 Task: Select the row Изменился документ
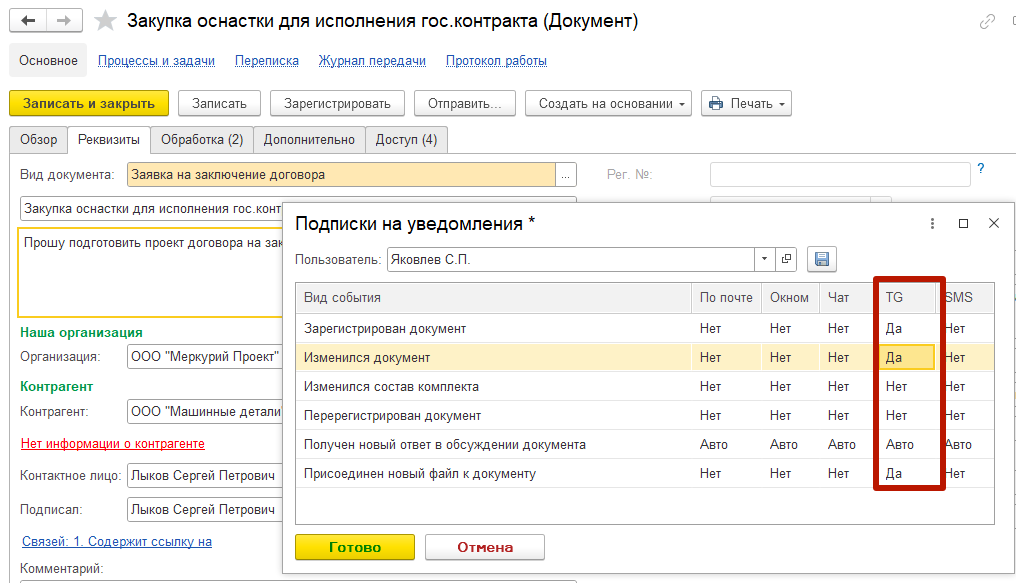(x=645, y=358)
